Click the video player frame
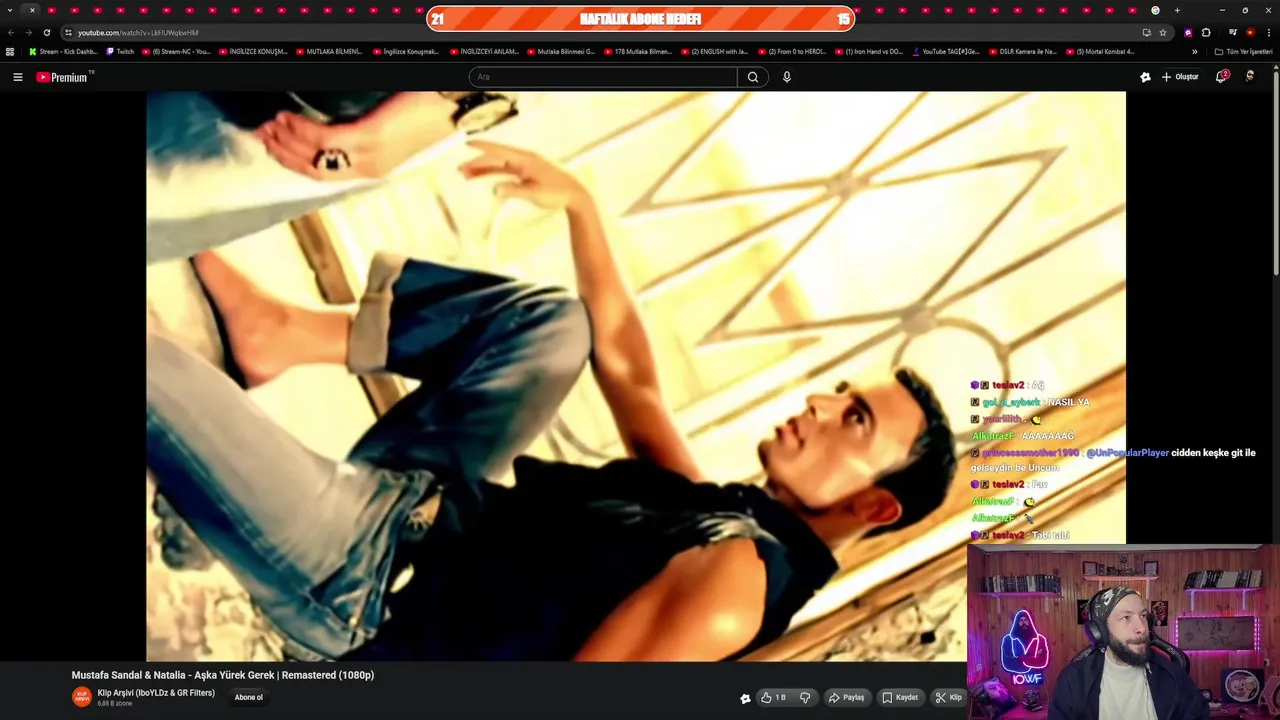The width and height of the screenshot is (1280, 720). 636,376
